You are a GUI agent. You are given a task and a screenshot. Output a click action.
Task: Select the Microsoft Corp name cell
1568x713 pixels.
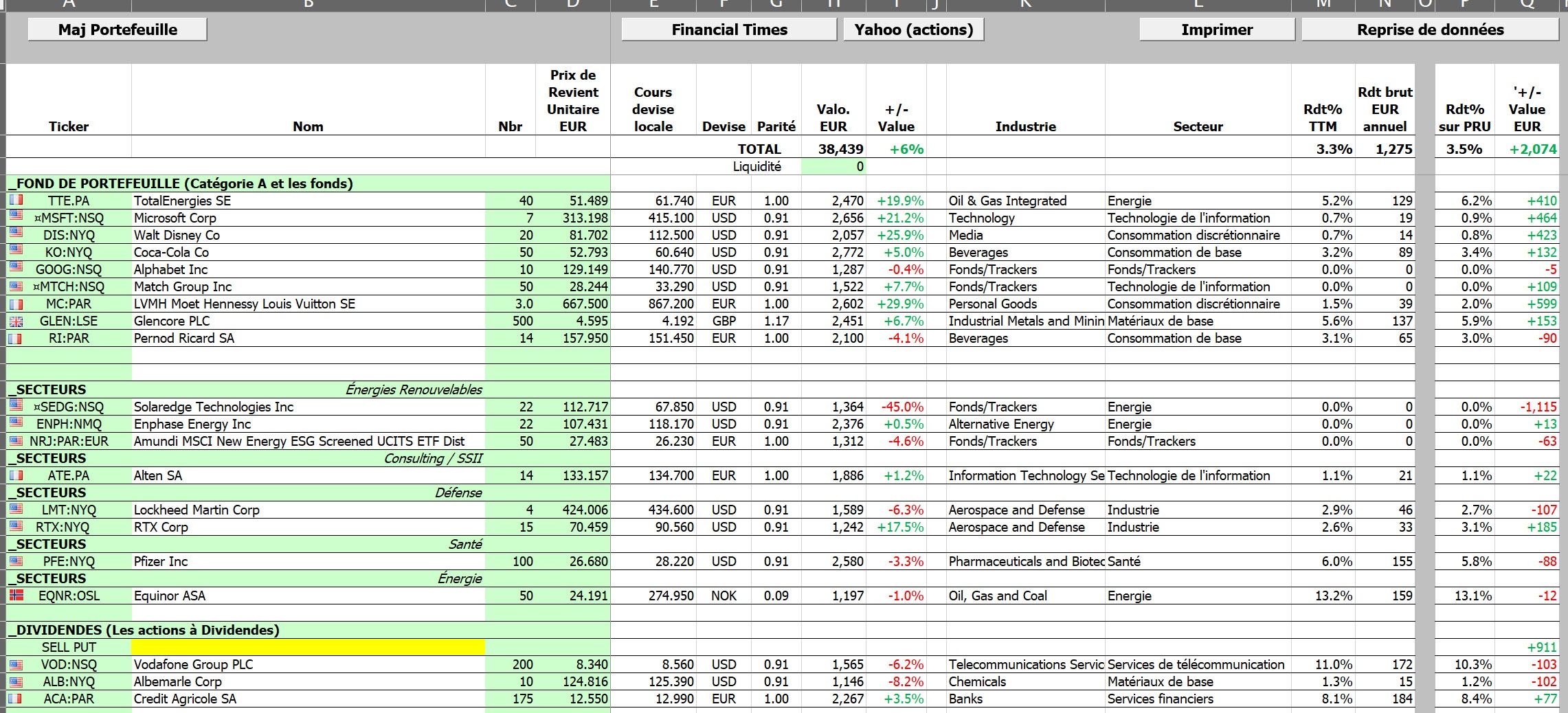[308, 218]
